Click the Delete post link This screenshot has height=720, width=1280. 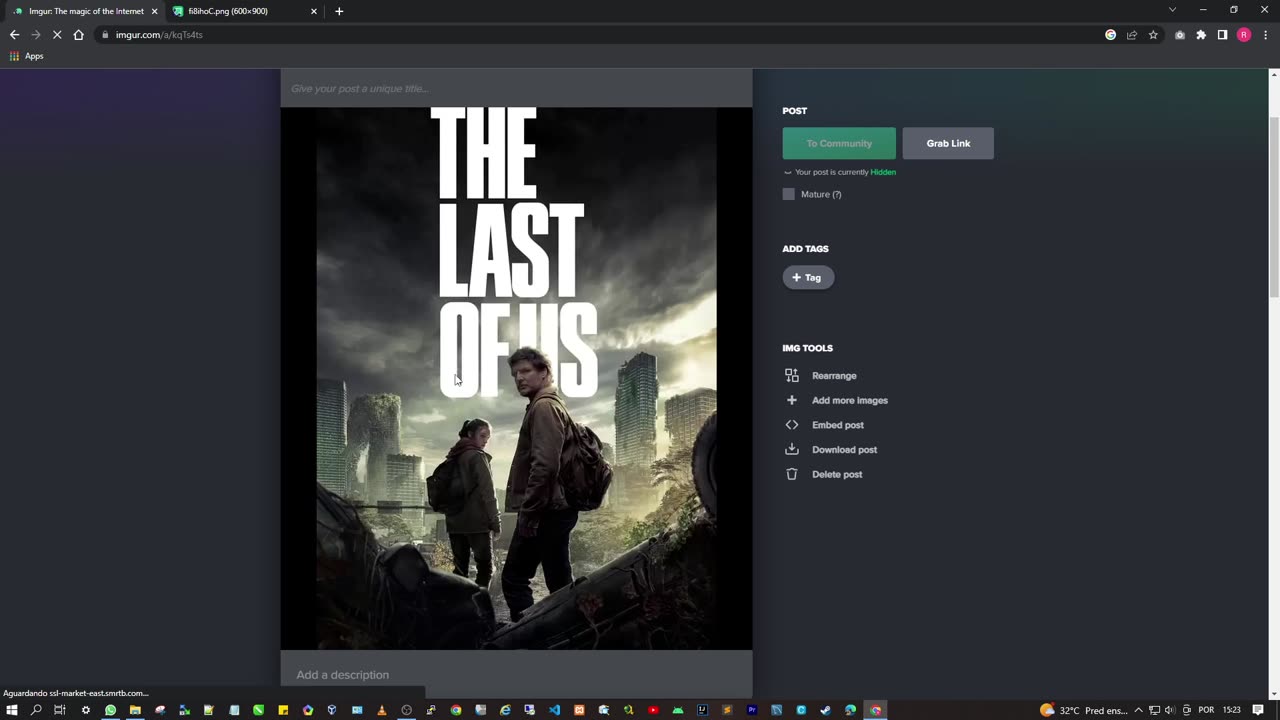coord(837,474)
